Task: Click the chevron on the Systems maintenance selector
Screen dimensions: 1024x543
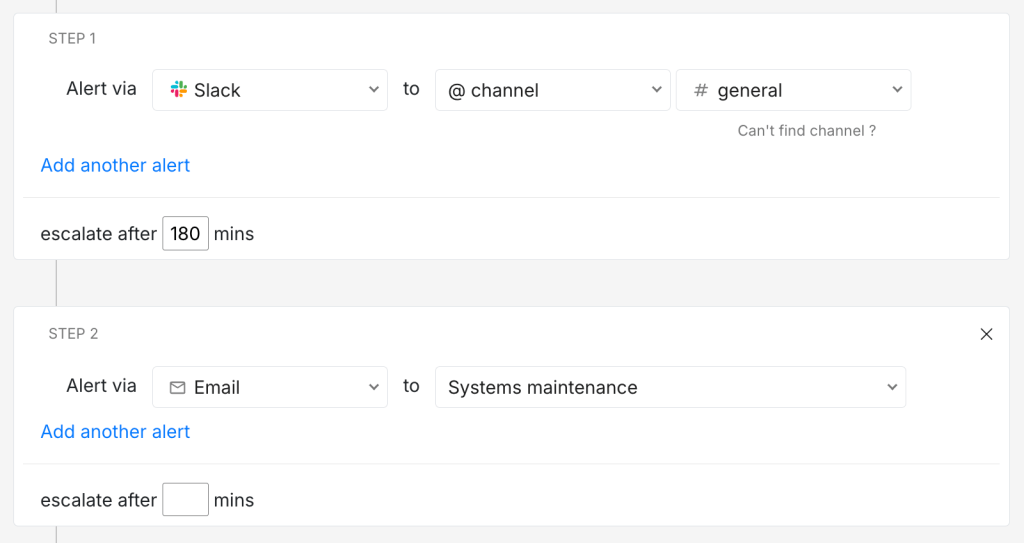Action: pyautogui.click(x=891, y=387)
